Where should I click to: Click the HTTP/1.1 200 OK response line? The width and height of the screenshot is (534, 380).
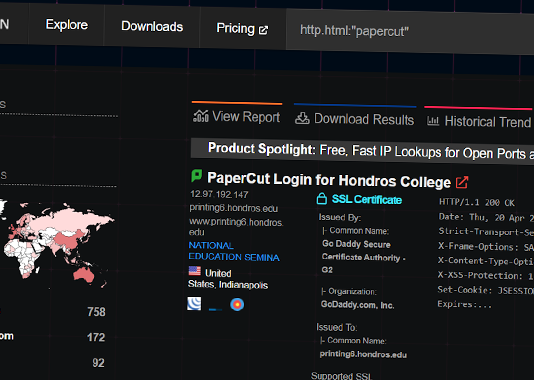[477, 203]
